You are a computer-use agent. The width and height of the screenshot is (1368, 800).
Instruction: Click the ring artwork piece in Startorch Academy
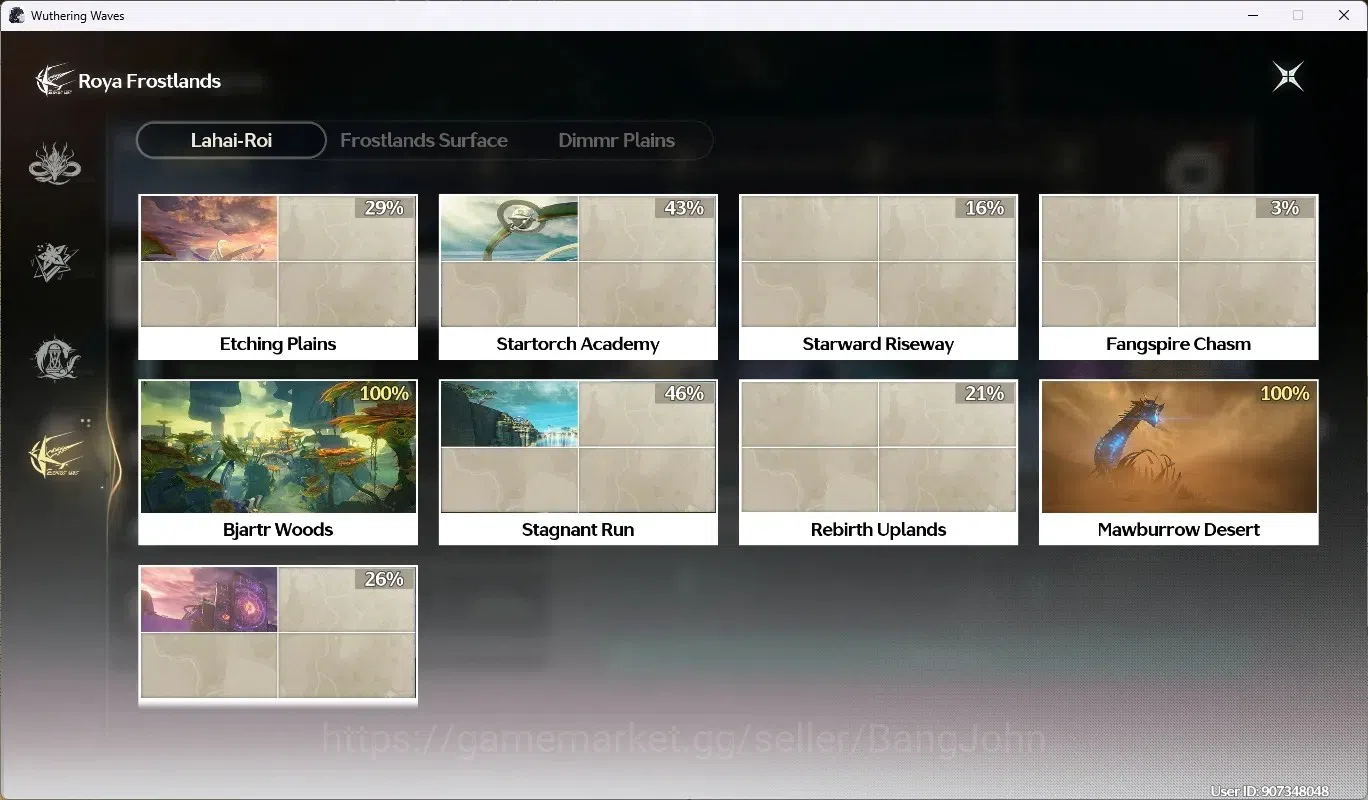(x=510, y=229)
